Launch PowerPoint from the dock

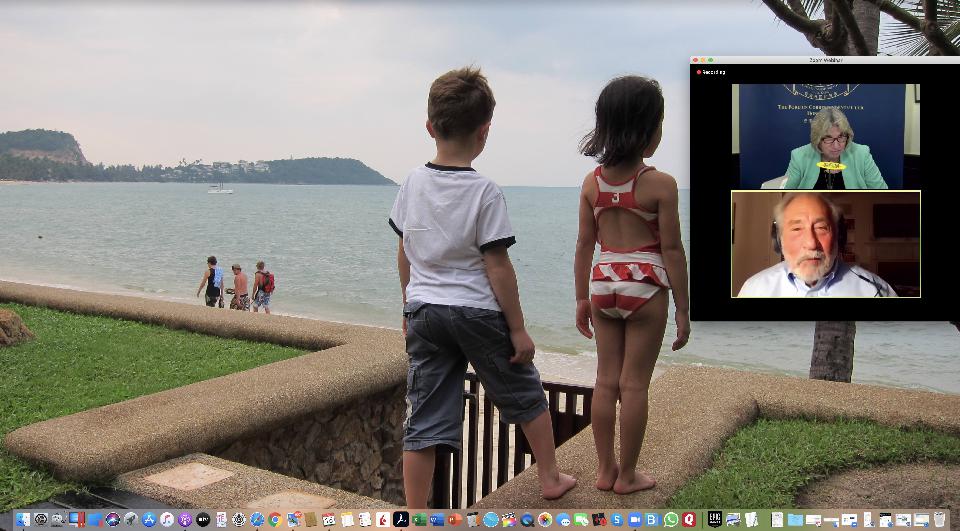coord(454,519)
